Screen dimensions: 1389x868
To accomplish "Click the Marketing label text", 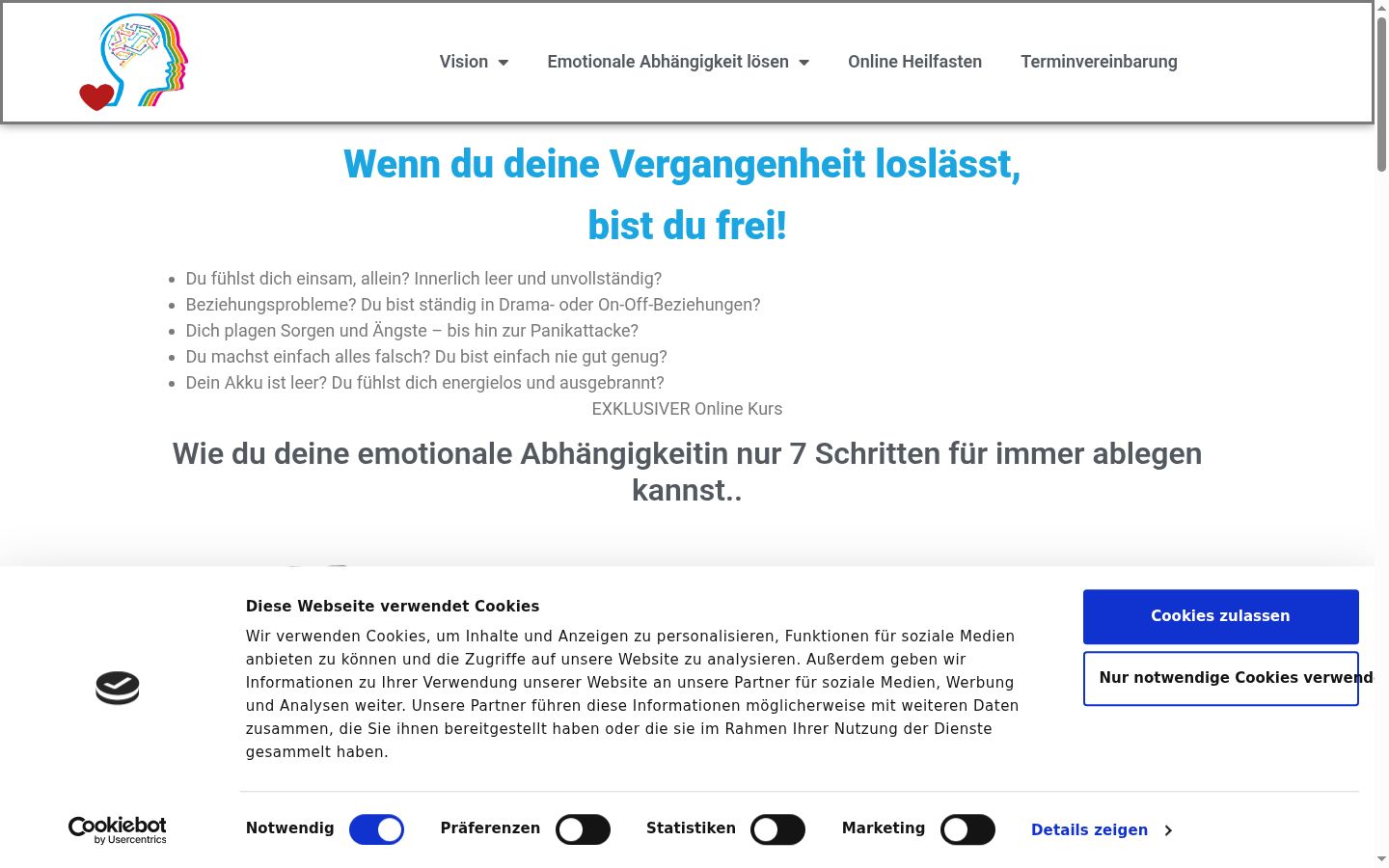I will point(884,828).
